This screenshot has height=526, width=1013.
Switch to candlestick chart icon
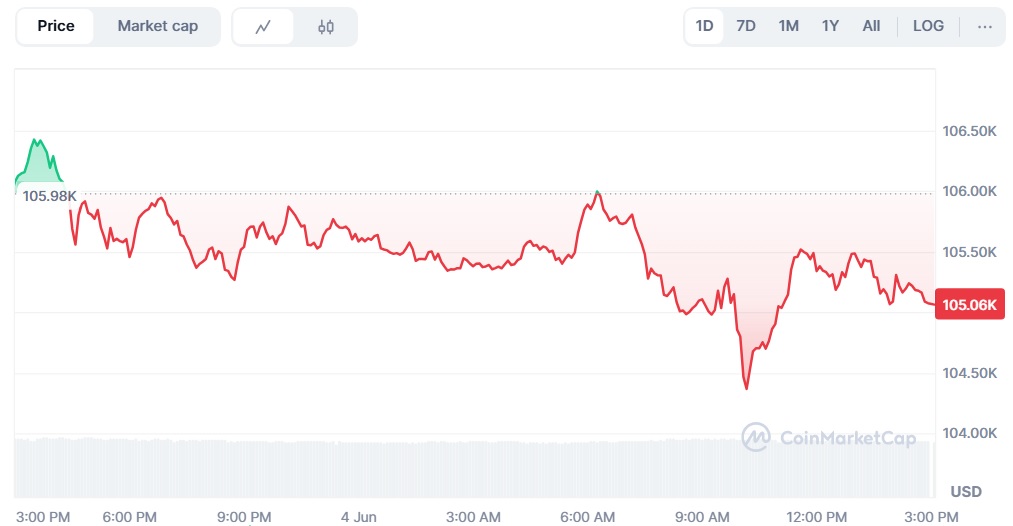coord(326,26)
